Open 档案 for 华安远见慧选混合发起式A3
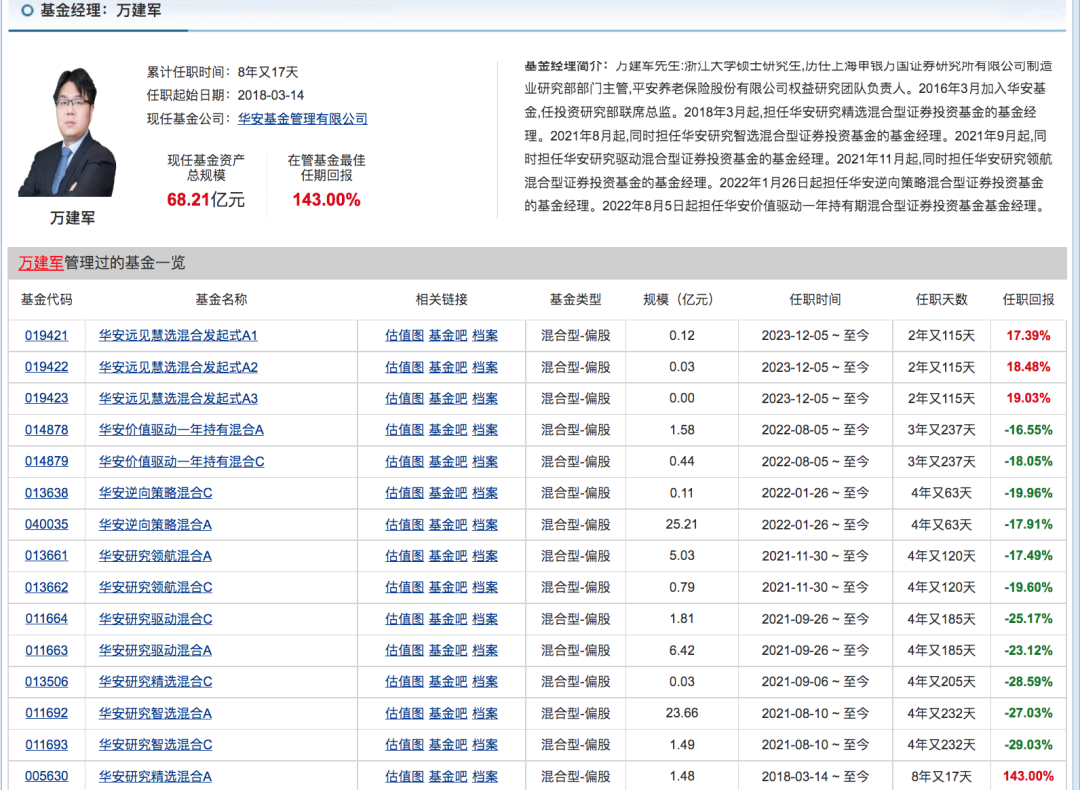The width and height of the screenshot is (1080, 790). click(485, 398)
